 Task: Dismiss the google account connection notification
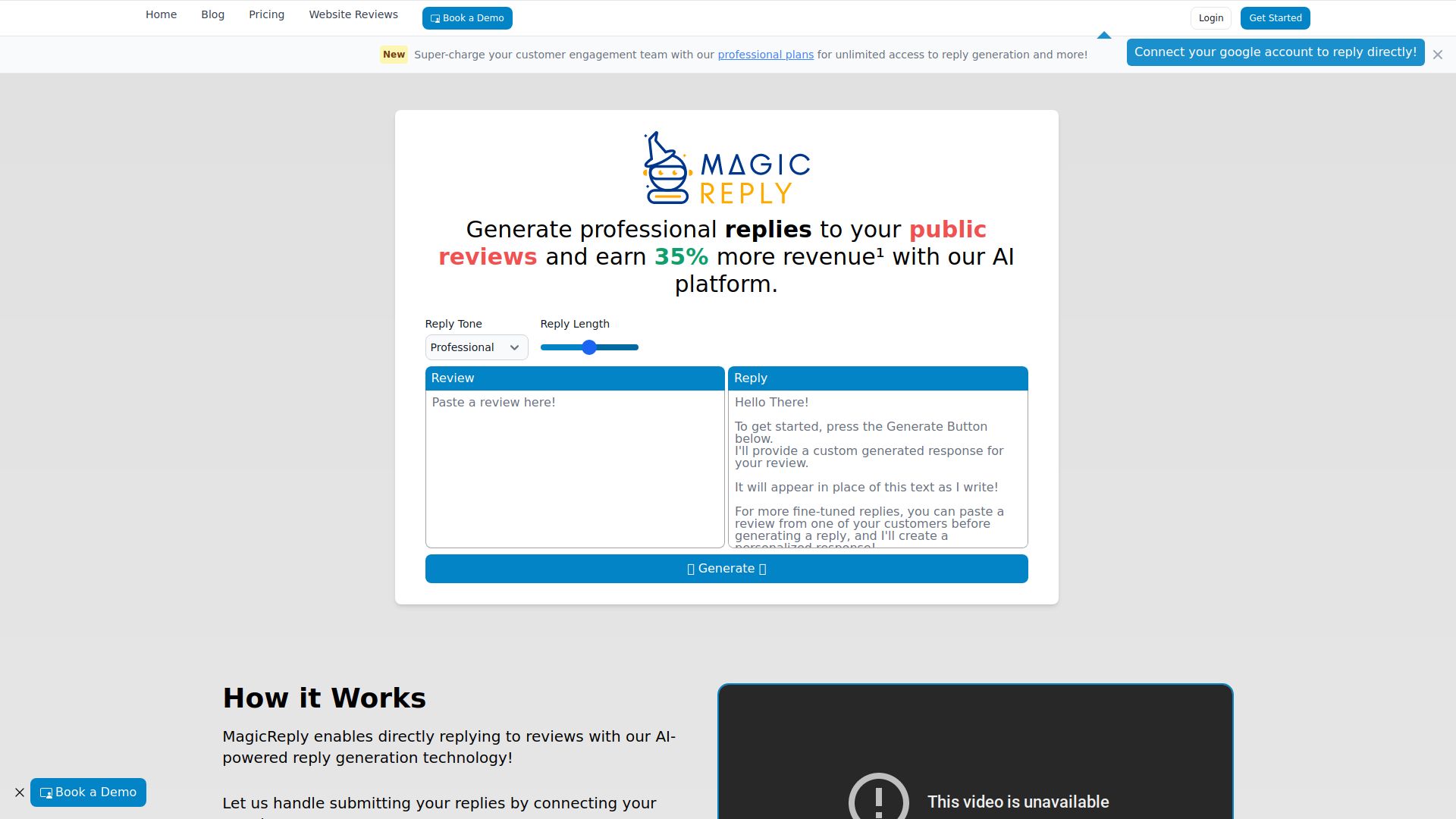1438,54
